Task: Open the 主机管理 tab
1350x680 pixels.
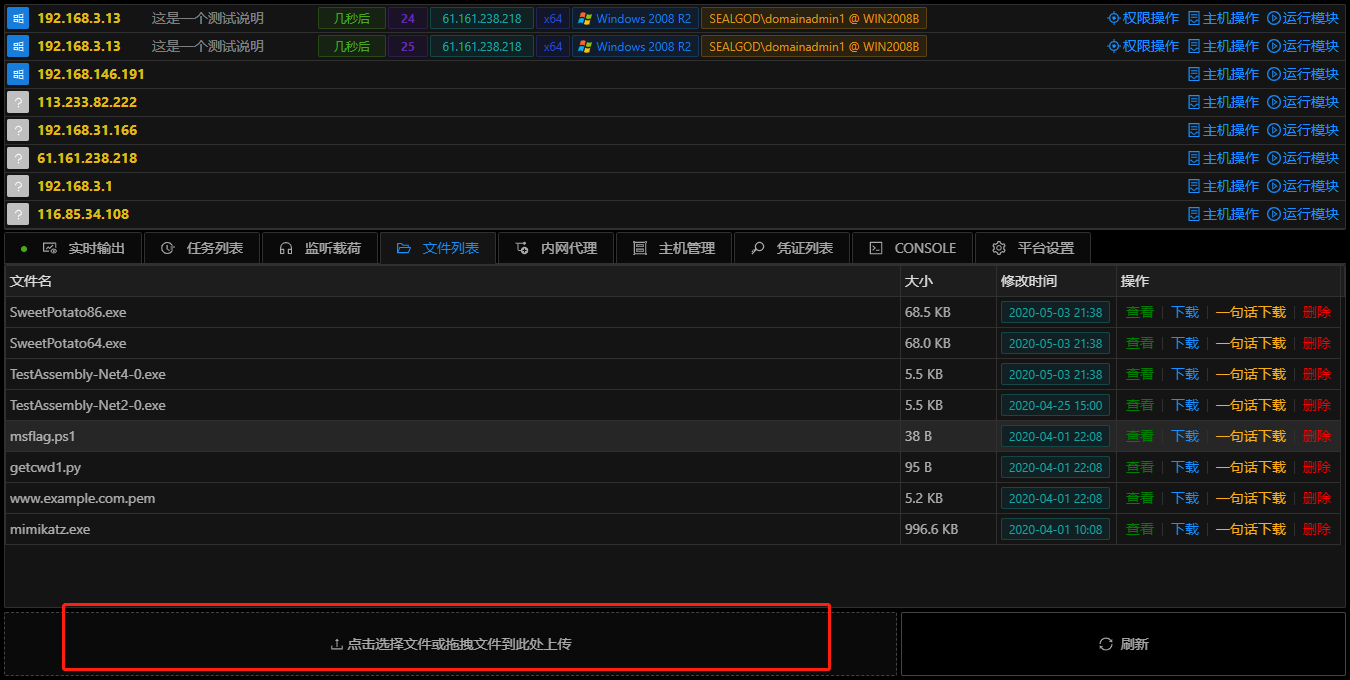Action: pyautogui.click(x=673, y=248)
